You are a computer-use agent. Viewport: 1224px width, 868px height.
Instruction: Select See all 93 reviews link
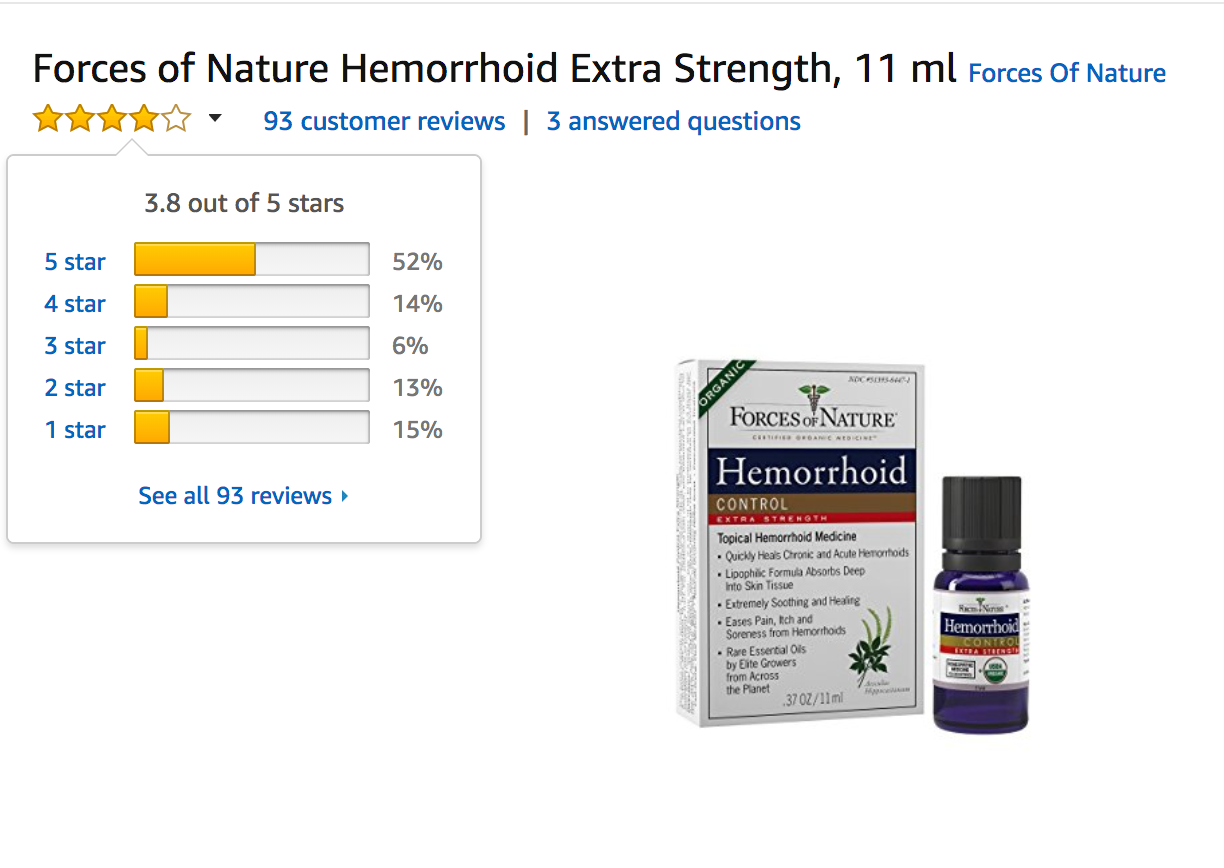(235, 496)
